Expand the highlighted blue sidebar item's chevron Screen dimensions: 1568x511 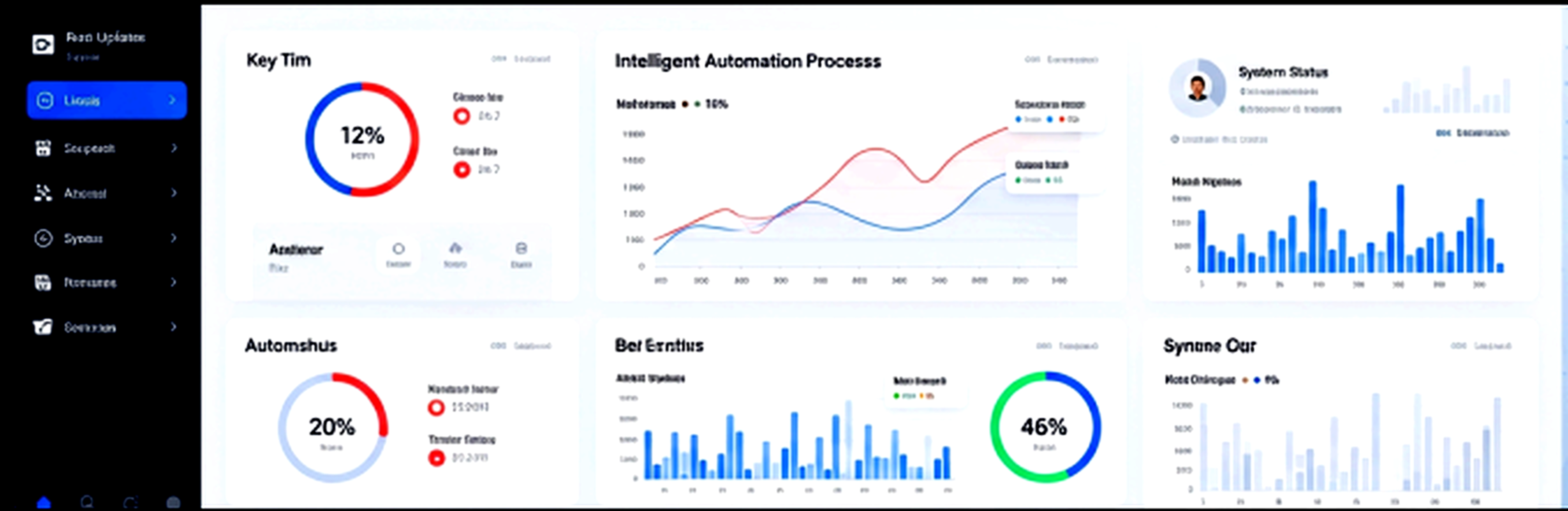(172, 100)
